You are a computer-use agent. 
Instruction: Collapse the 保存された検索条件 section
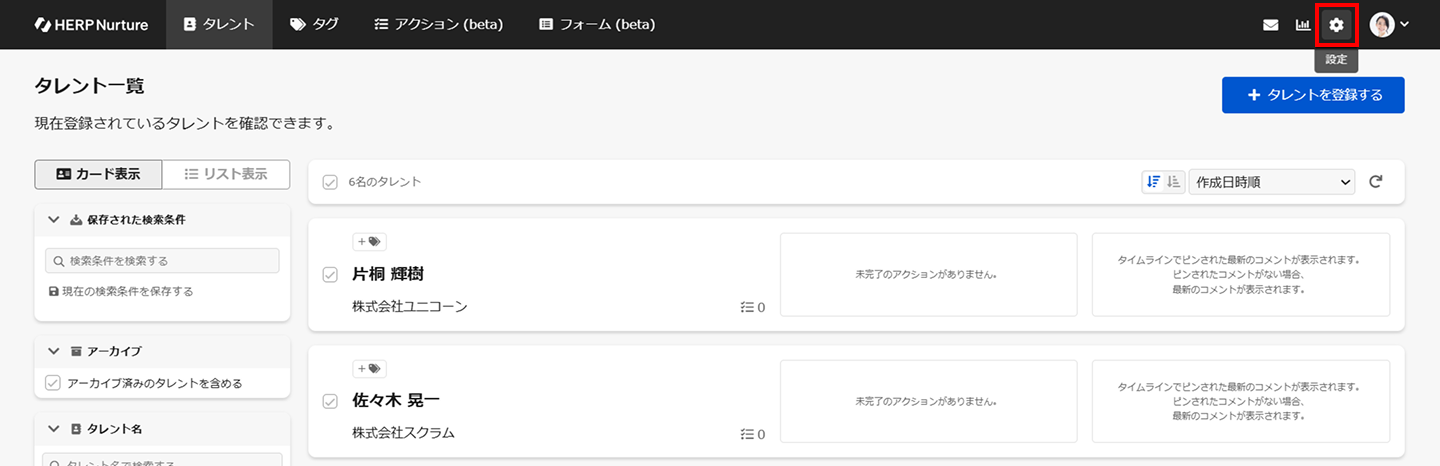point(54,220)
